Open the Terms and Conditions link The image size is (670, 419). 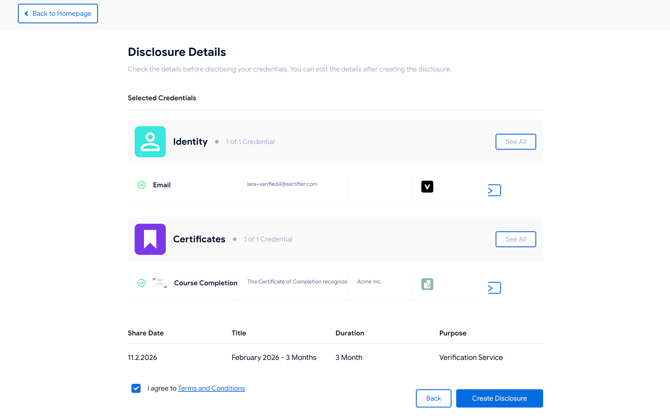pyautogui.click(x=211, y=388)
